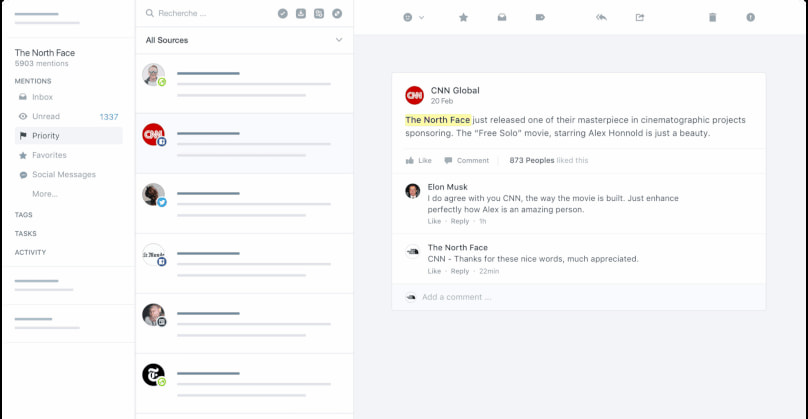The image size is (808, 419).
Task: Reply to Elon Musk's comment
Action: point(460,221)
